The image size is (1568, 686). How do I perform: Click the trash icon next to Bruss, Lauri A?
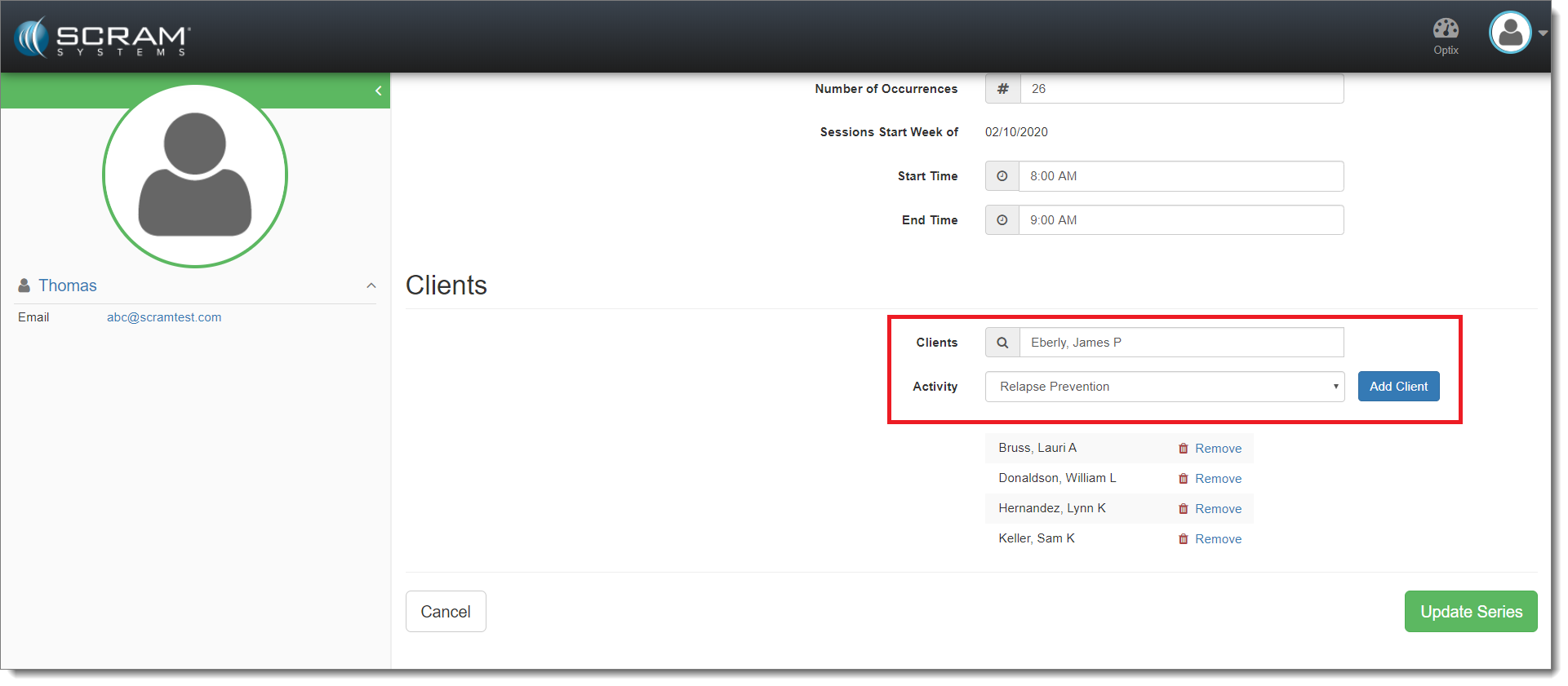click(1183, 449)
